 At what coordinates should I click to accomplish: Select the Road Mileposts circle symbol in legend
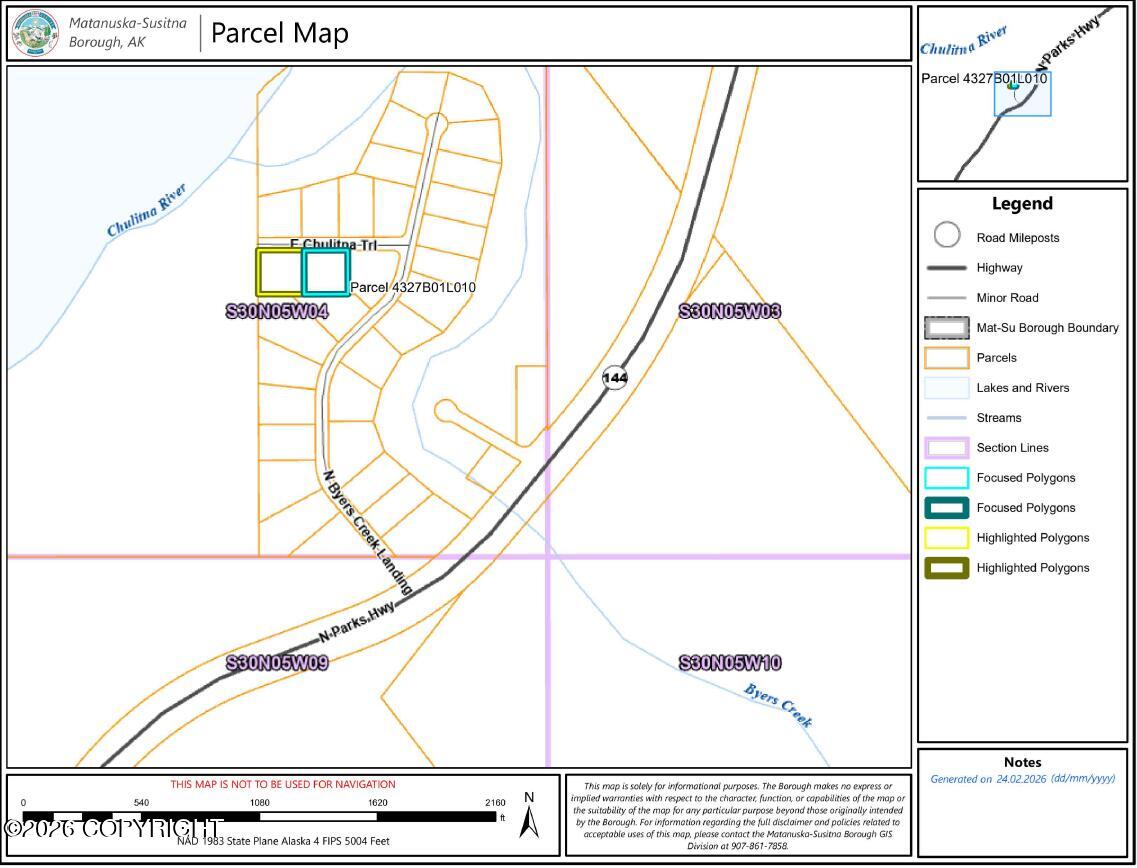(946, 237)
